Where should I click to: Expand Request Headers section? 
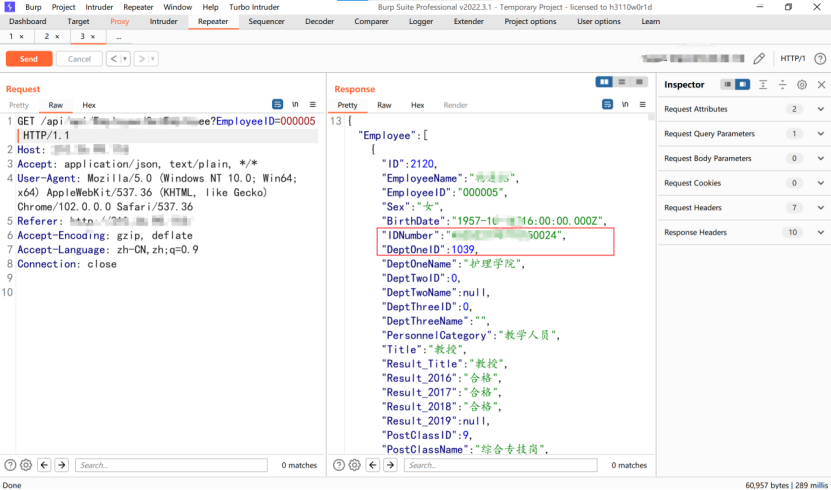820,208
